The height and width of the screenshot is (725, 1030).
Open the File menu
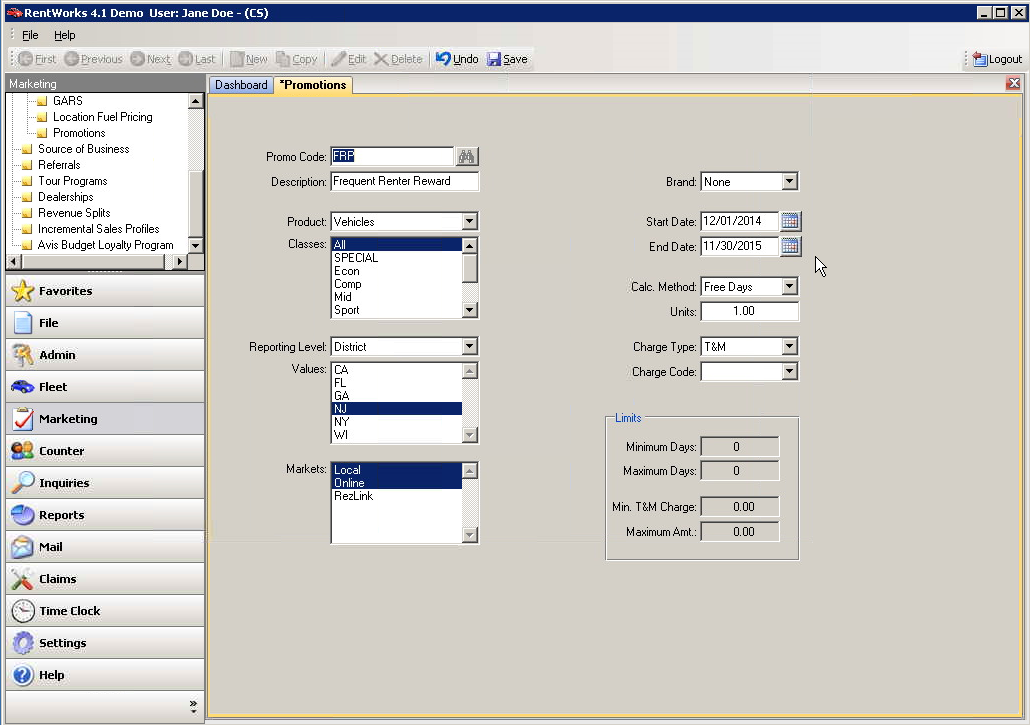click(x=30, y=35)
